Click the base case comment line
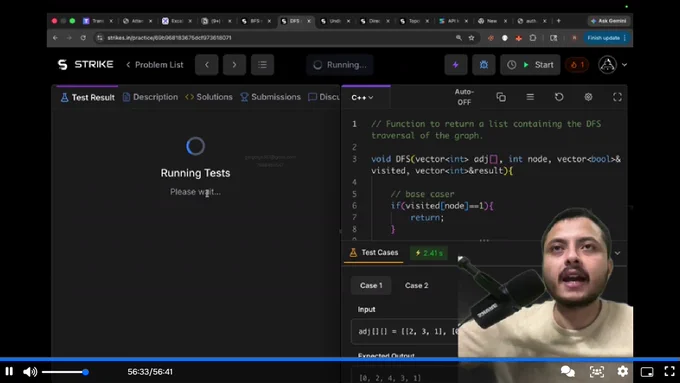The width and height of the screenshot is (680, 383). click(x=422, y=194)
